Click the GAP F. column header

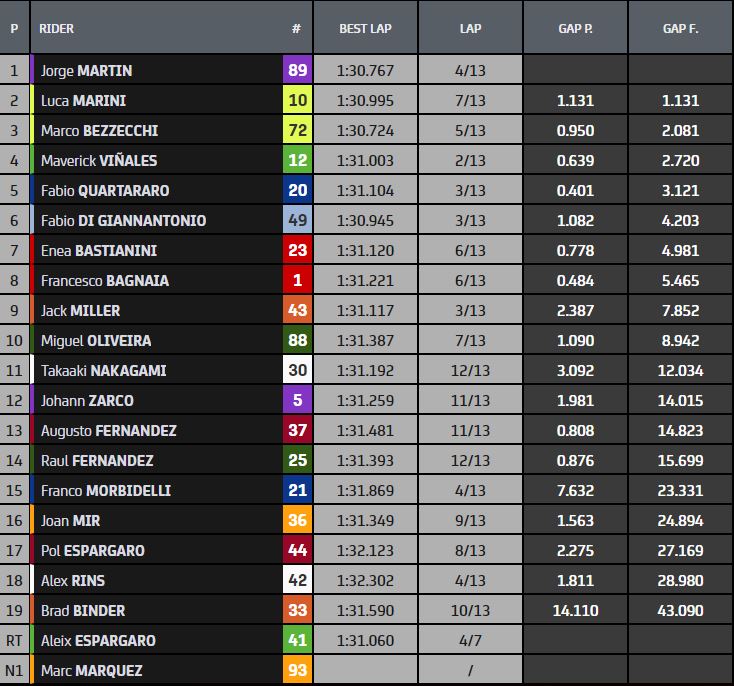click(680, 28)
